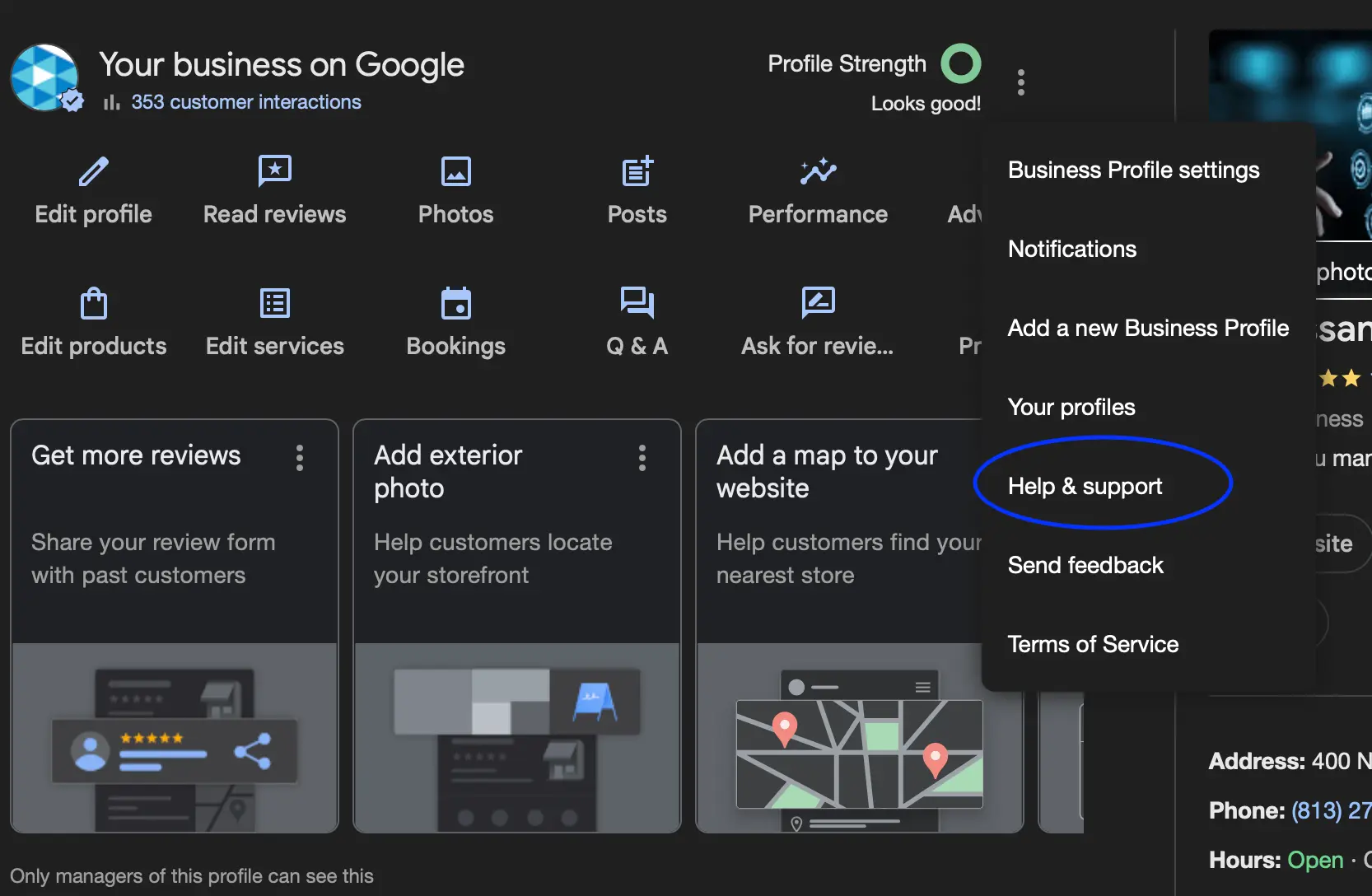The height and width of the screenshot is (896, 1372).
Task: Open Bookings using the calendar icon
Action: point(455,302)
